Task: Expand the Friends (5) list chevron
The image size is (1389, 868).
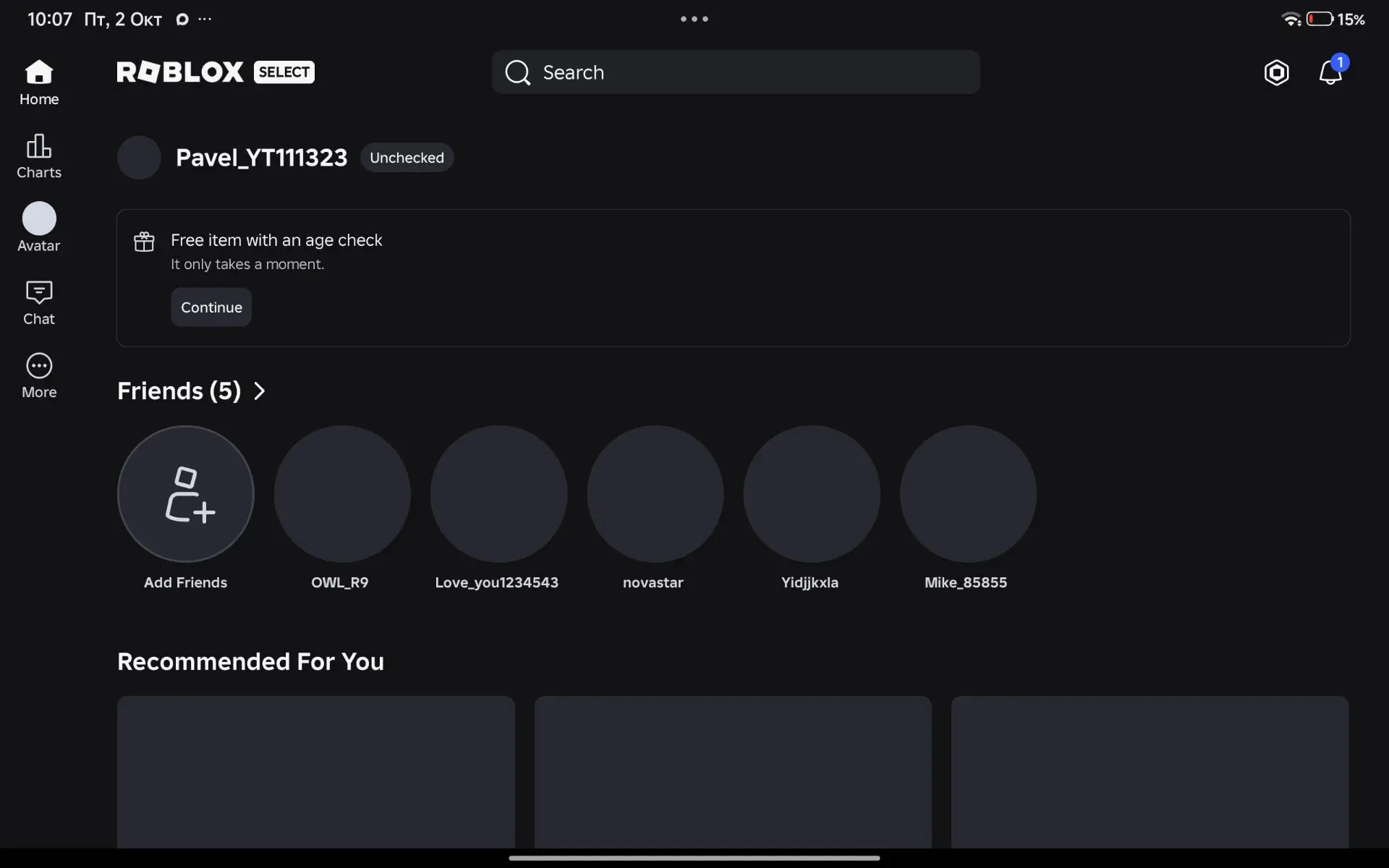Action: click(260, 391)
